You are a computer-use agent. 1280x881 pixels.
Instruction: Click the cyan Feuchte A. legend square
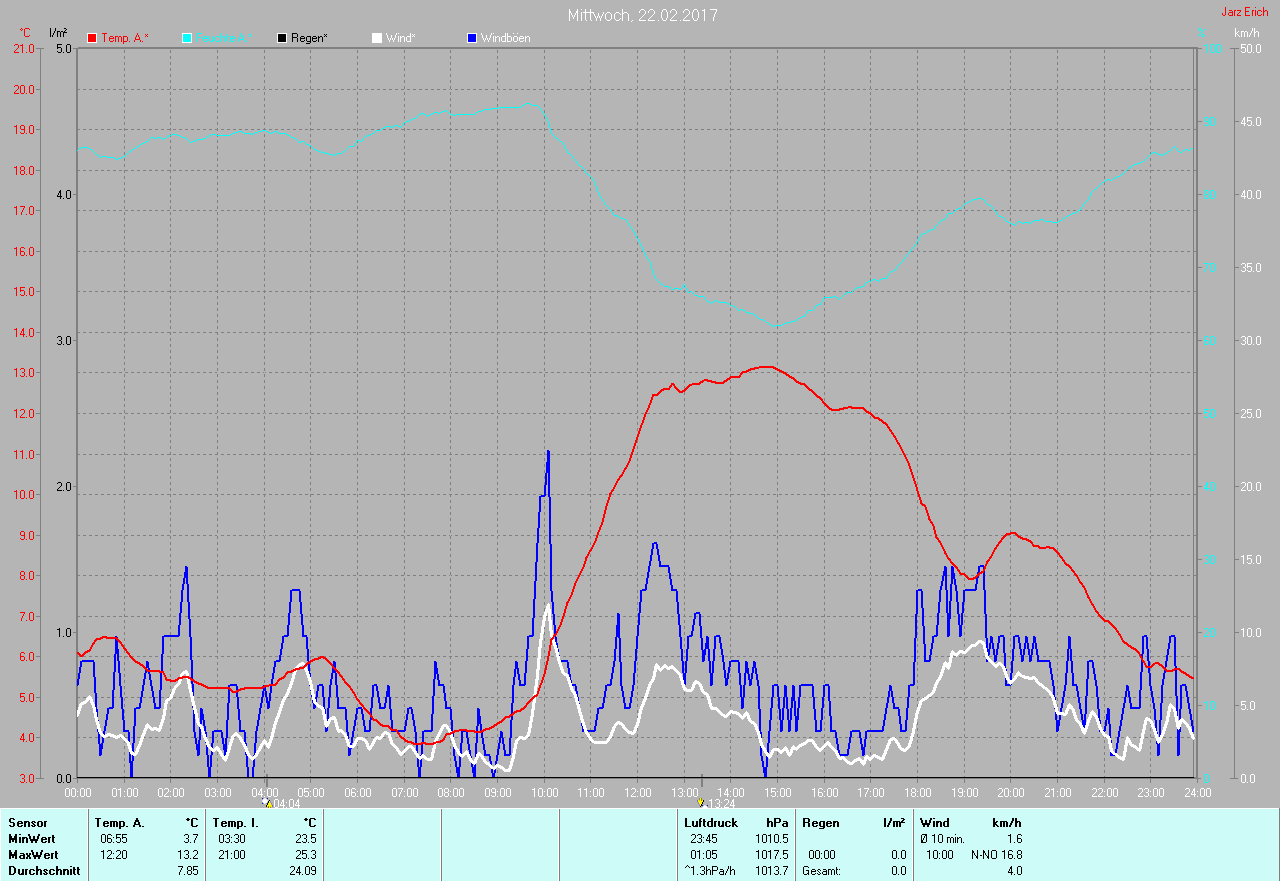187,38
